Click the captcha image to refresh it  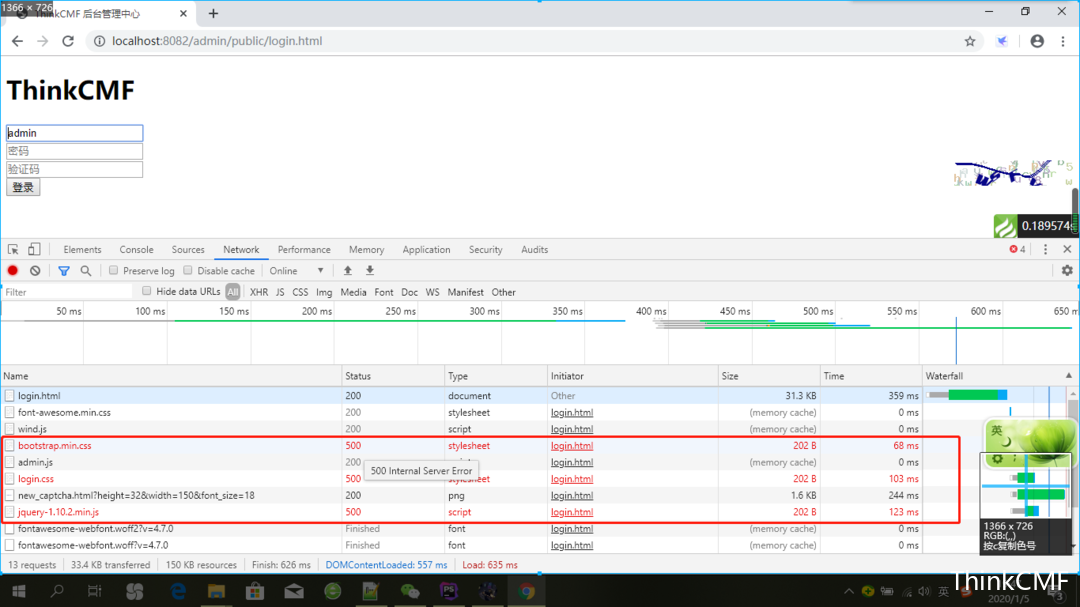point(1013,174)
